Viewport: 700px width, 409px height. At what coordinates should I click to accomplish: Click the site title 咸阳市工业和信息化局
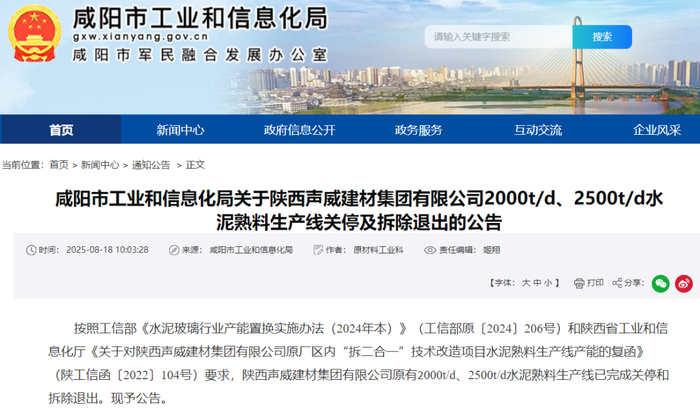200,18
